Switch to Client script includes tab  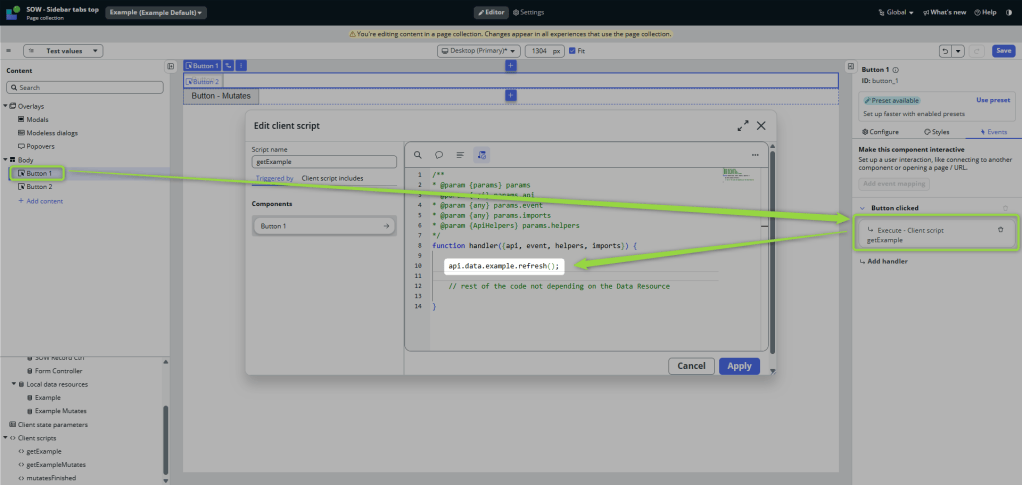(332, 178)
